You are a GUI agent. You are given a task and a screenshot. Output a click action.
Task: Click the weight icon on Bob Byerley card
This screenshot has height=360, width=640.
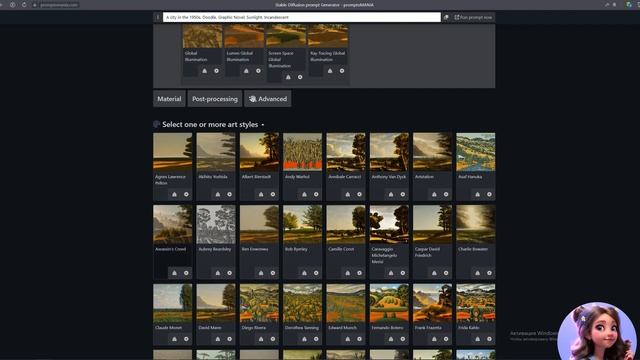click(304, 273)
